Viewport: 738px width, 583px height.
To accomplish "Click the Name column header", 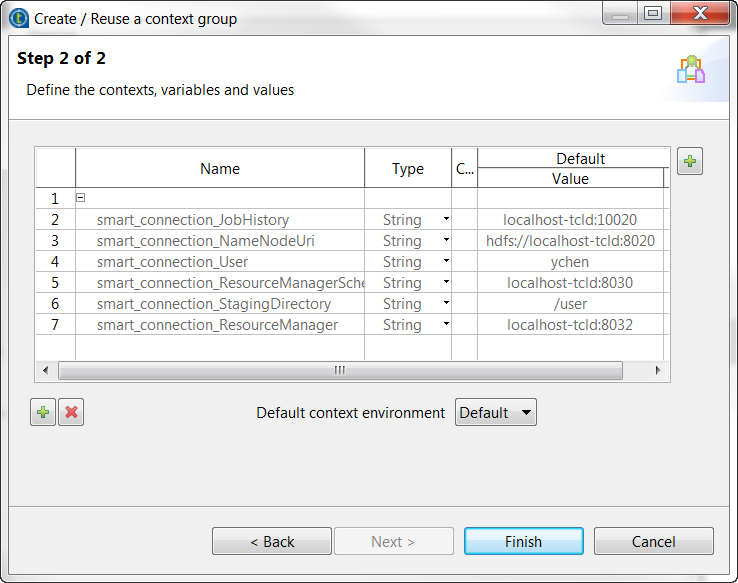I will click(x=220, y=169).
